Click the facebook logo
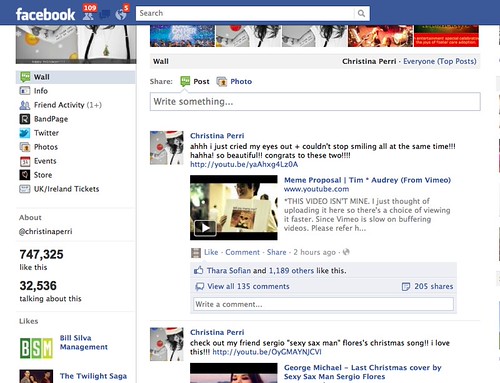500x383 pixels. (x=45, y=14)
